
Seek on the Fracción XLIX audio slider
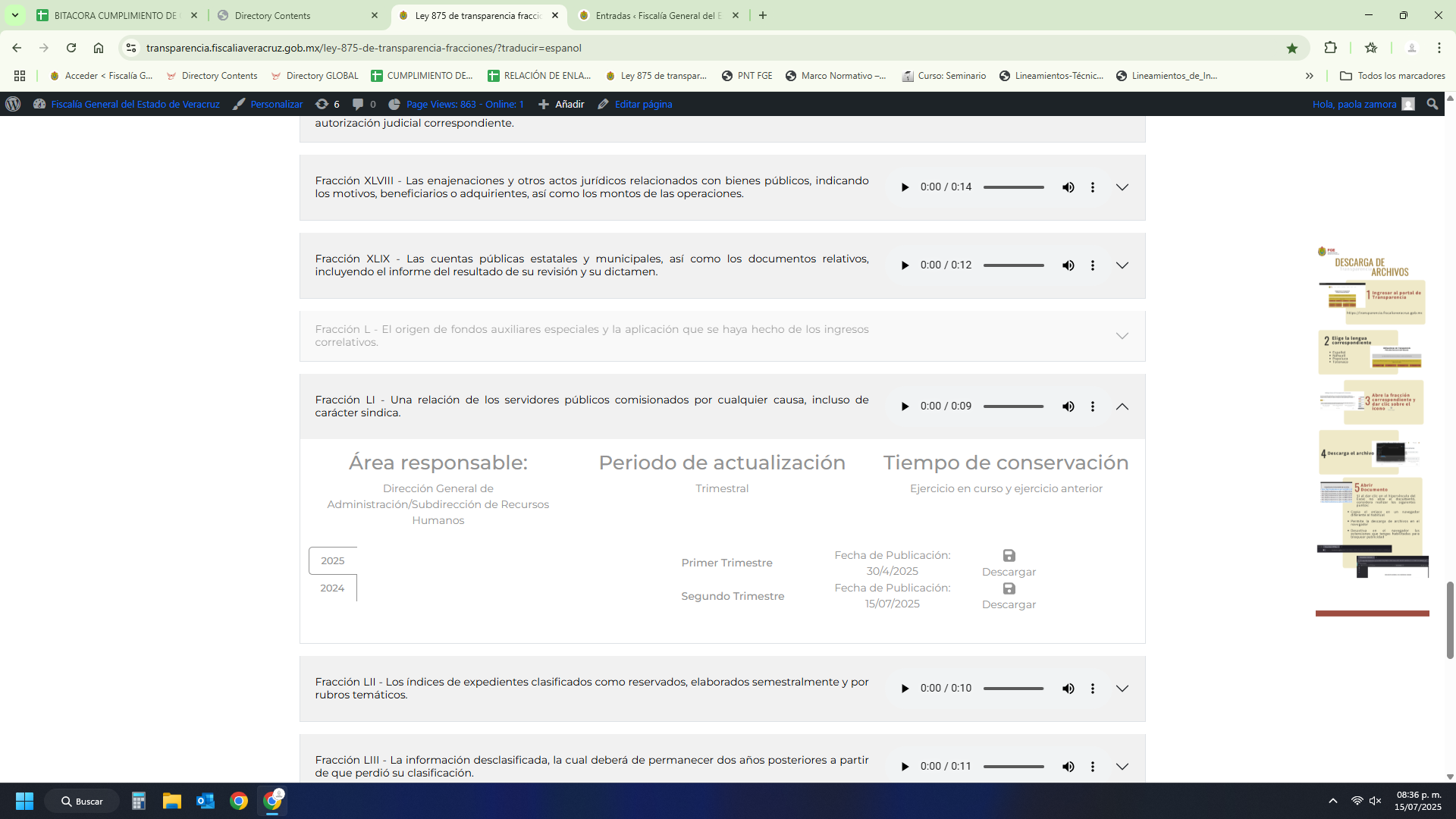(x=1013, y=265)
